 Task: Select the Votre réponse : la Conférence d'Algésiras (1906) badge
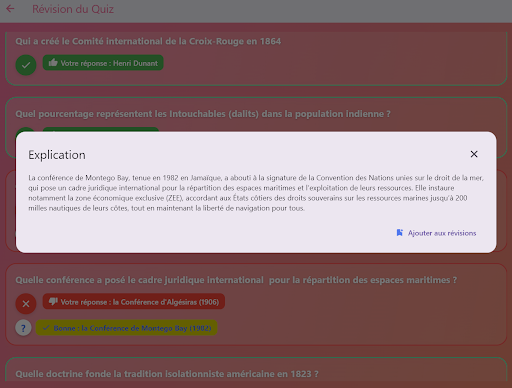coord(134,302)
